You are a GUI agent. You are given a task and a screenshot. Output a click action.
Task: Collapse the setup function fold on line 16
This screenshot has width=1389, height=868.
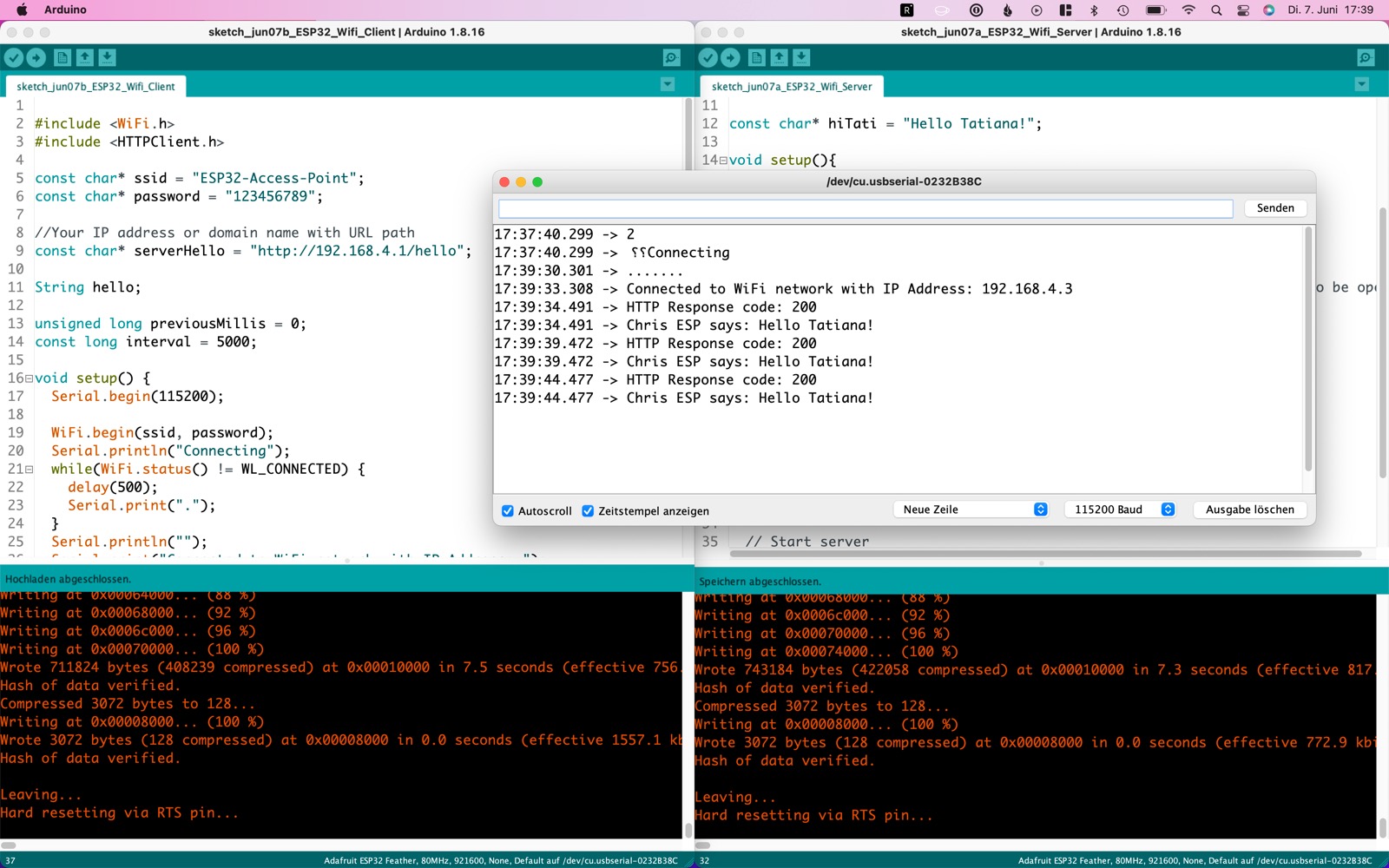tap(29, 378)
